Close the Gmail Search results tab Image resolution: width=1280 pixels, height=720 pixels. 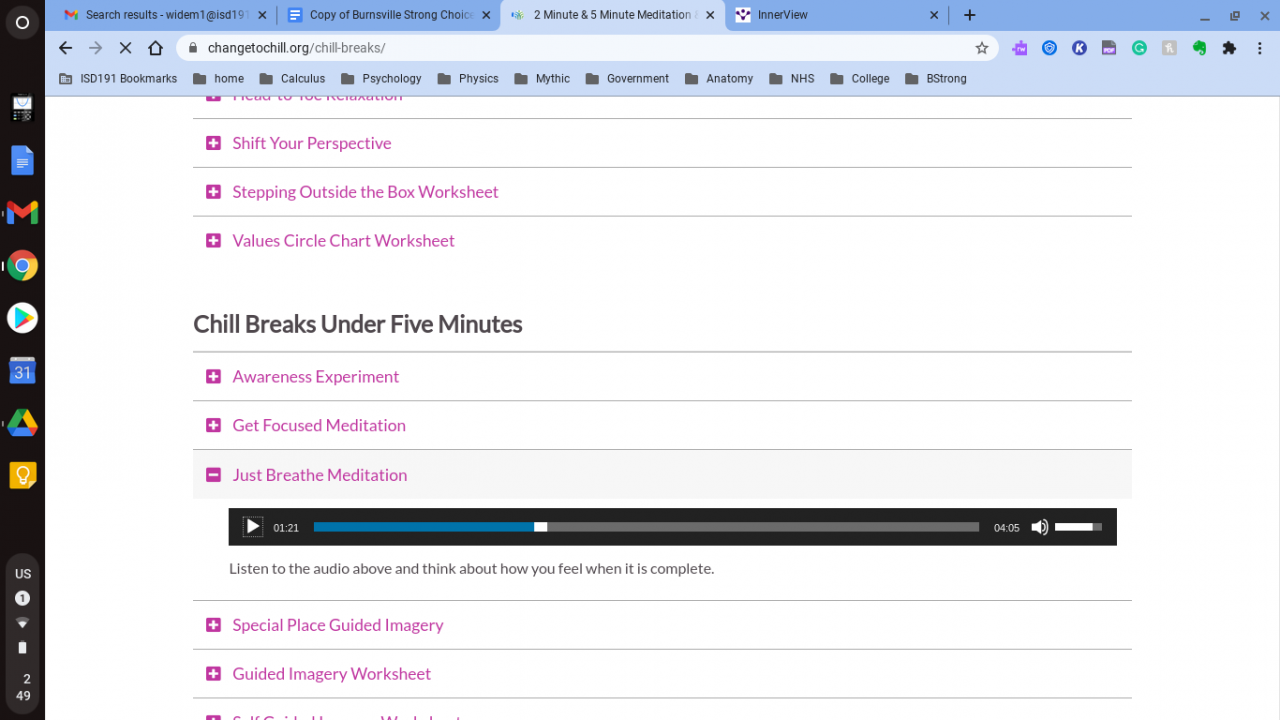tap(262, 15)
